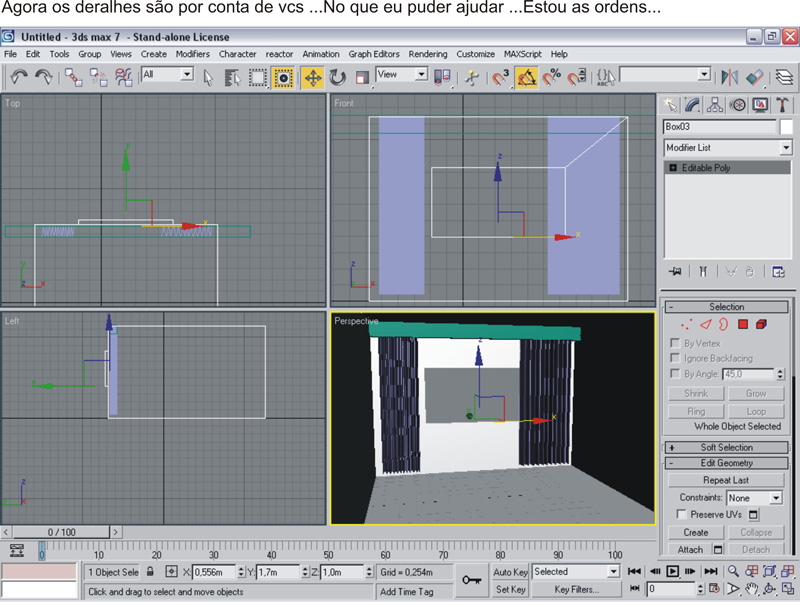Enable the By Vertex checkbox
Image resolution: width=800 pixels, height=602 pixels.
[675, 343]
